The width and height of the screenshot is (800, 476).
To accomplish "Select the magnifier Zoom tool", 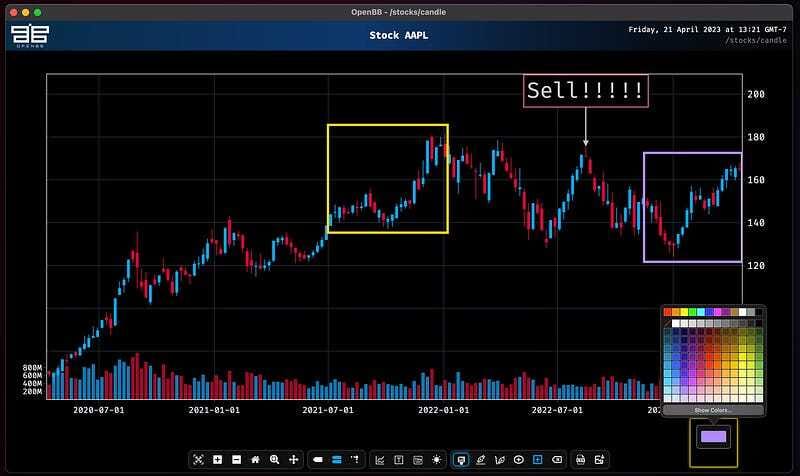I will pos(274,460).
